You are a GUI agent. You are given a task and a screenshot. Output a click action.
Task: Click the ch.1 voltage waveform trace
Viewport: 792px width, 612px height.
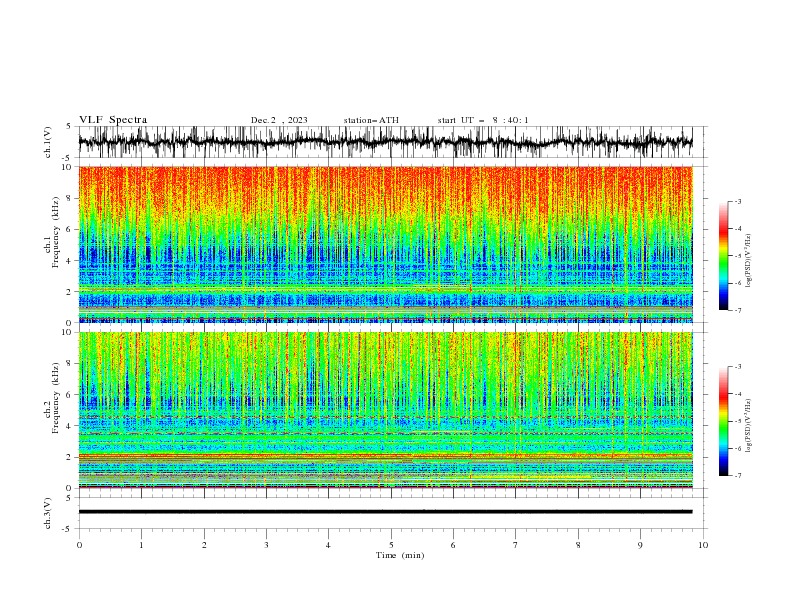tap(385, 142)
